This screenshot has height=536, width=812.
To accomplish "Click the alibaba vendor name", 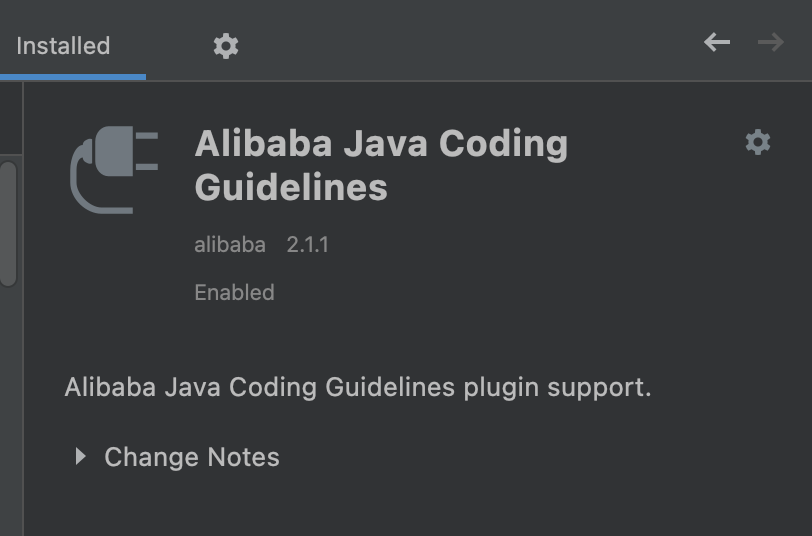I will [x=230, y=244].
